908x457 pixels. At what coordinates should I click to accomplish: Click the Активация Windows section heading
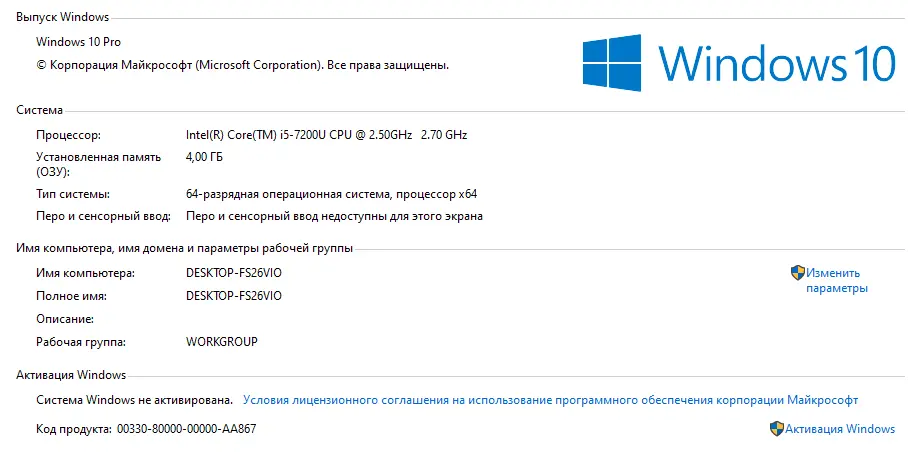[71, 375]
